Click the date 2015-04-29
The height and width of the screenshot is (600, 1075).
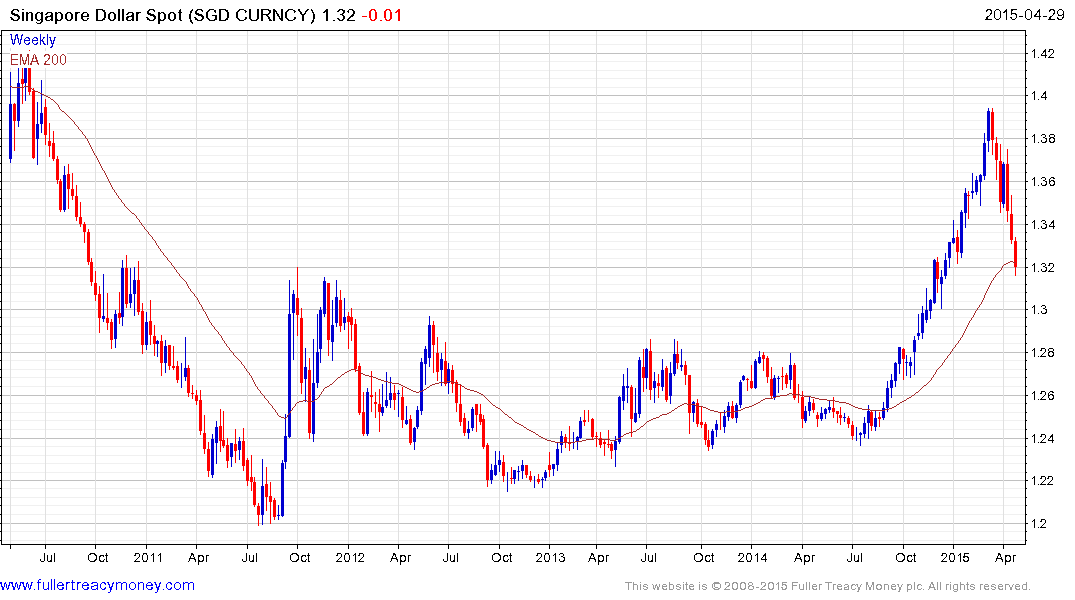click(1024, 14)
